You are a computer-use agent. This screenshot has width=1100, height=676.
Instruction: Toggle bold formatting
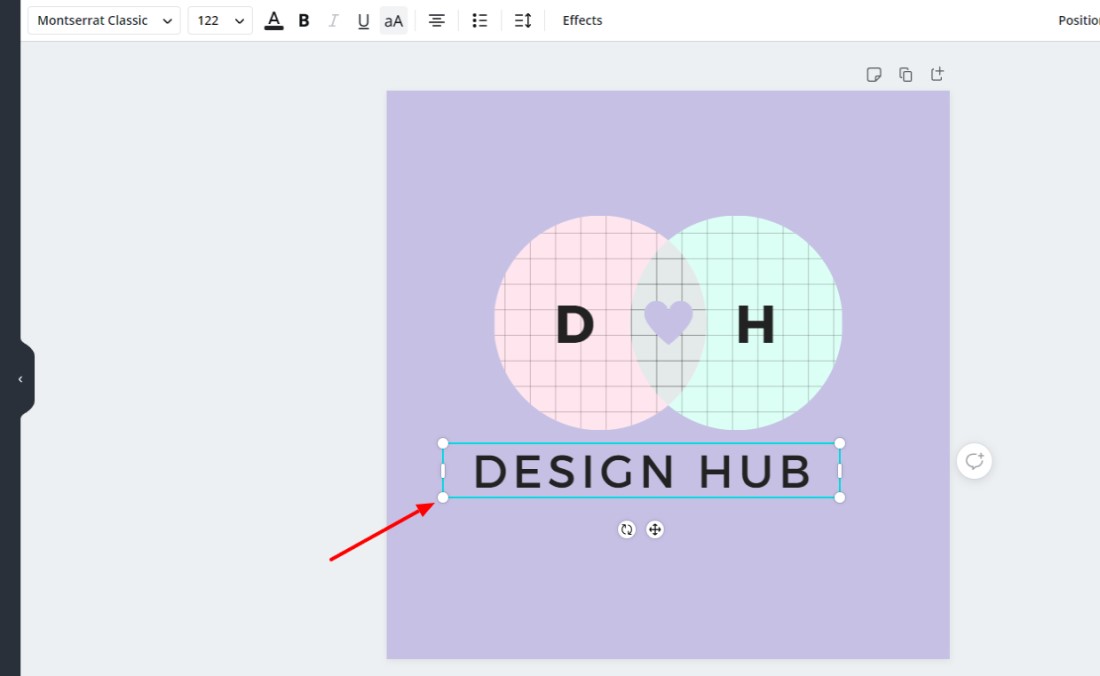click(x=304, y=20)
